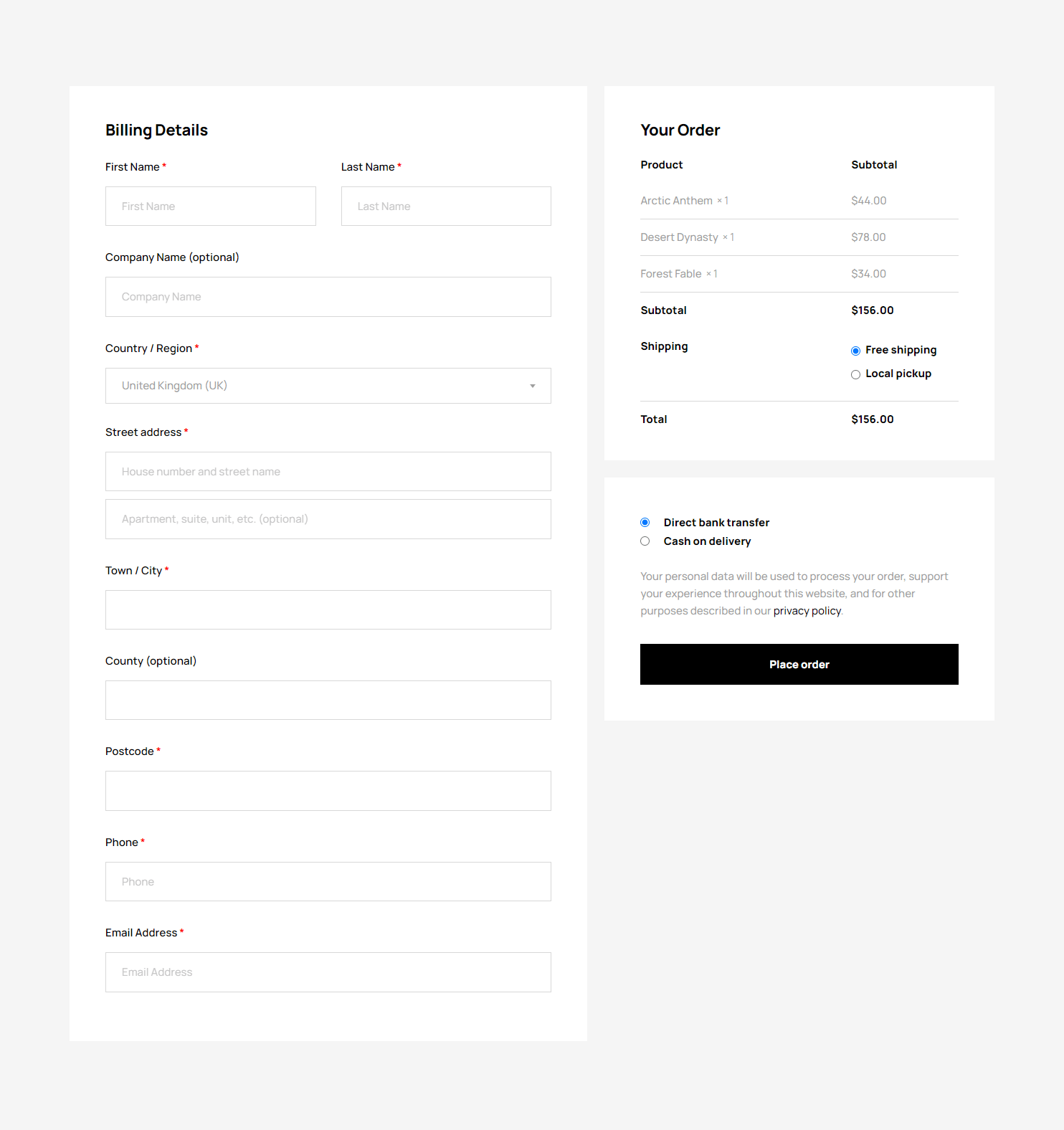Focus the County optional input field
Viewport: 1064px width, 1130px height.
point(328,701)
